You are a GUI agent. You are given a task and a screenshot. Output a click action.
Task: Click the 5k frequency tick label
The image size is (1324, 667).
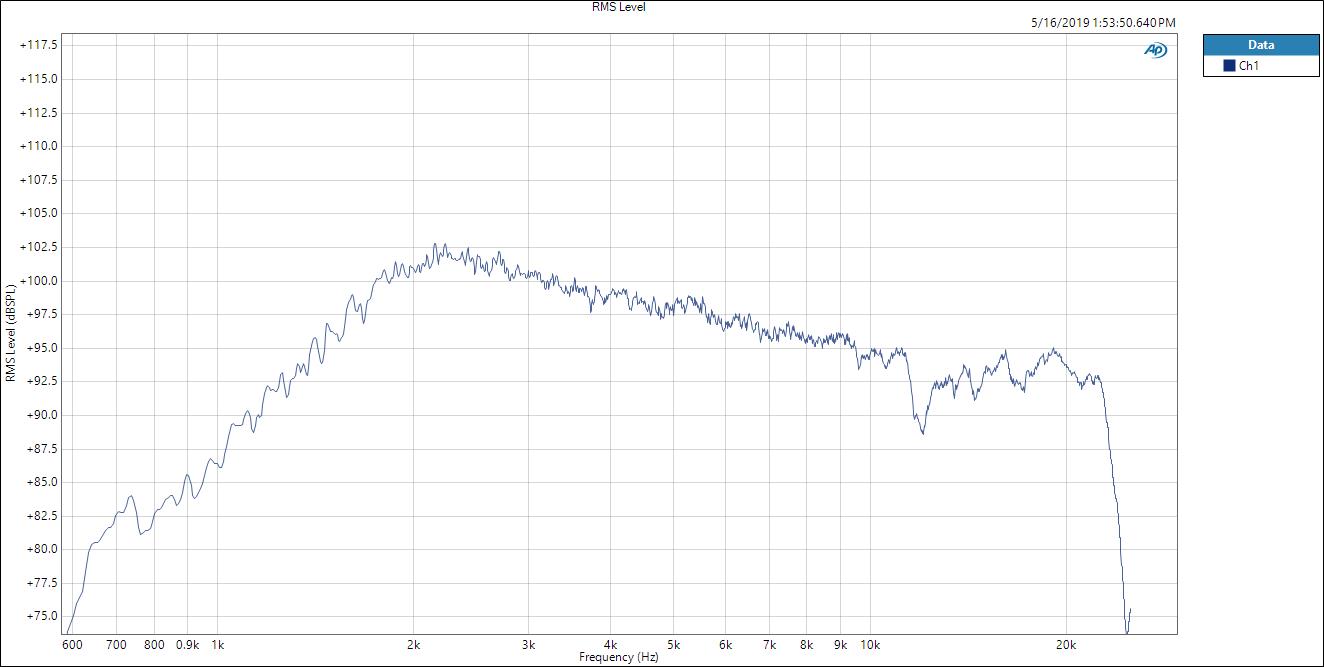[673, 646]
